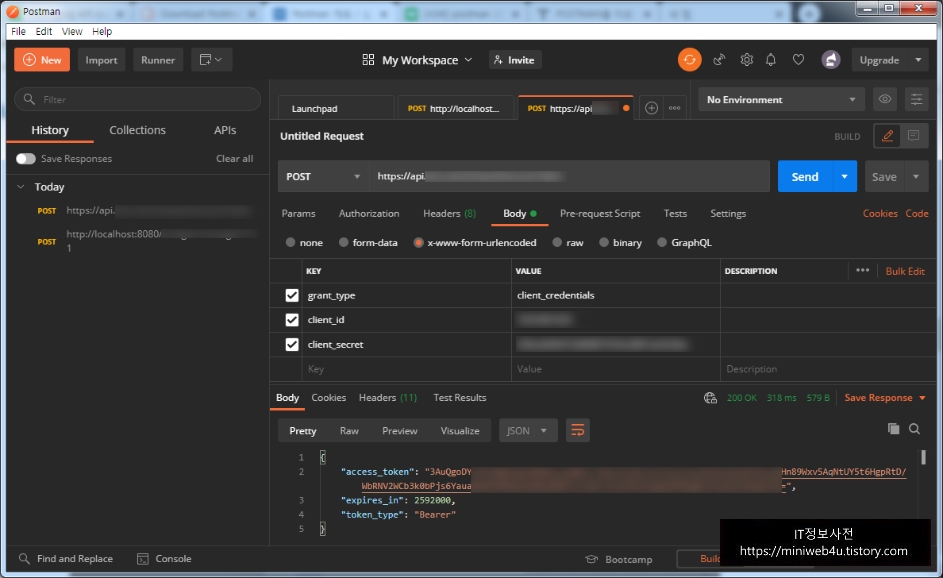Click the request URL input field
The width and height of the screenshot is (943, 578).
coord(569,176)
